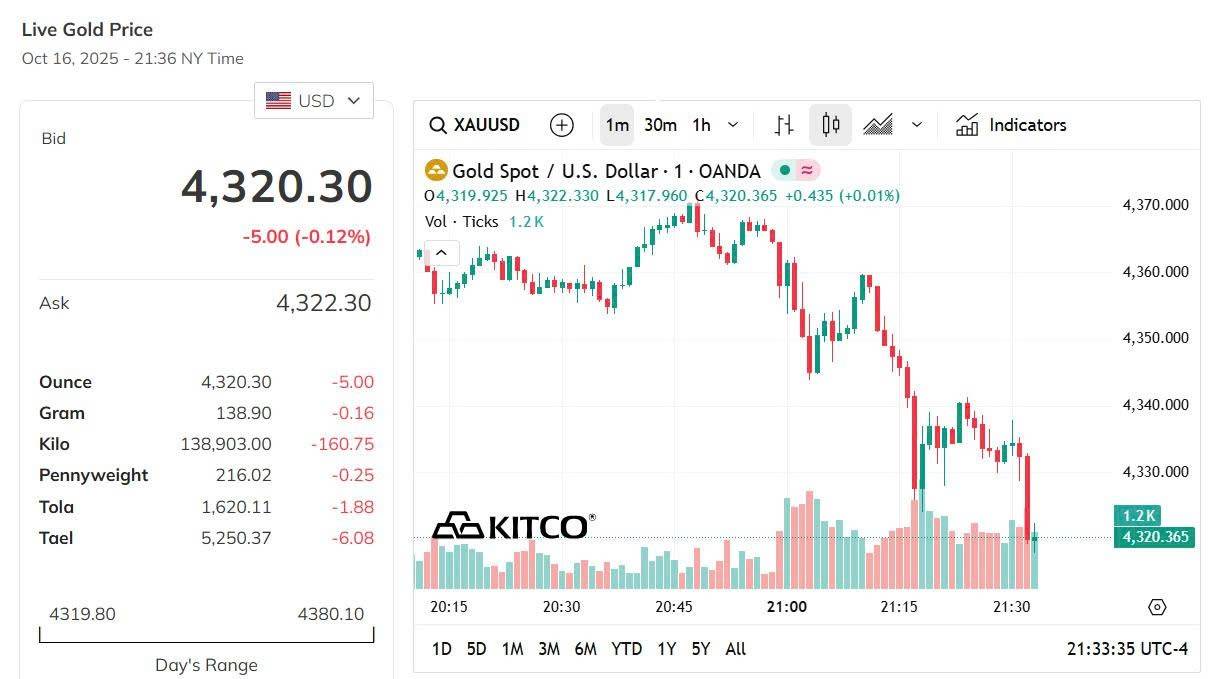The image size is (1209, 679).
Task: Select the 1D date range button
Action: [x=442, y=648]
